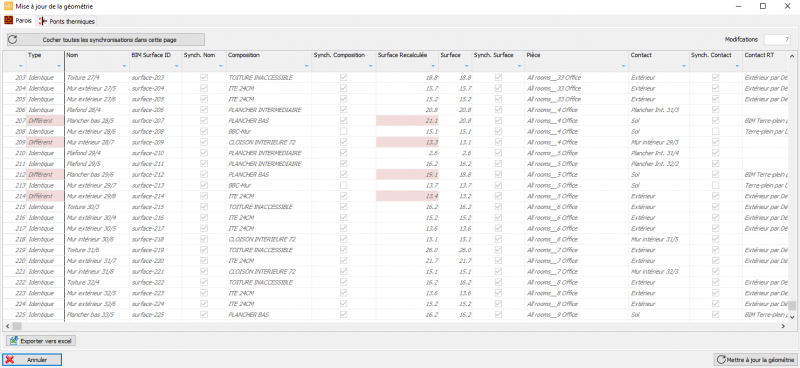Screen dimensions: 800x368
Task: Open the Pièce column filter dropdown
Action: click(x=623, y=66)
